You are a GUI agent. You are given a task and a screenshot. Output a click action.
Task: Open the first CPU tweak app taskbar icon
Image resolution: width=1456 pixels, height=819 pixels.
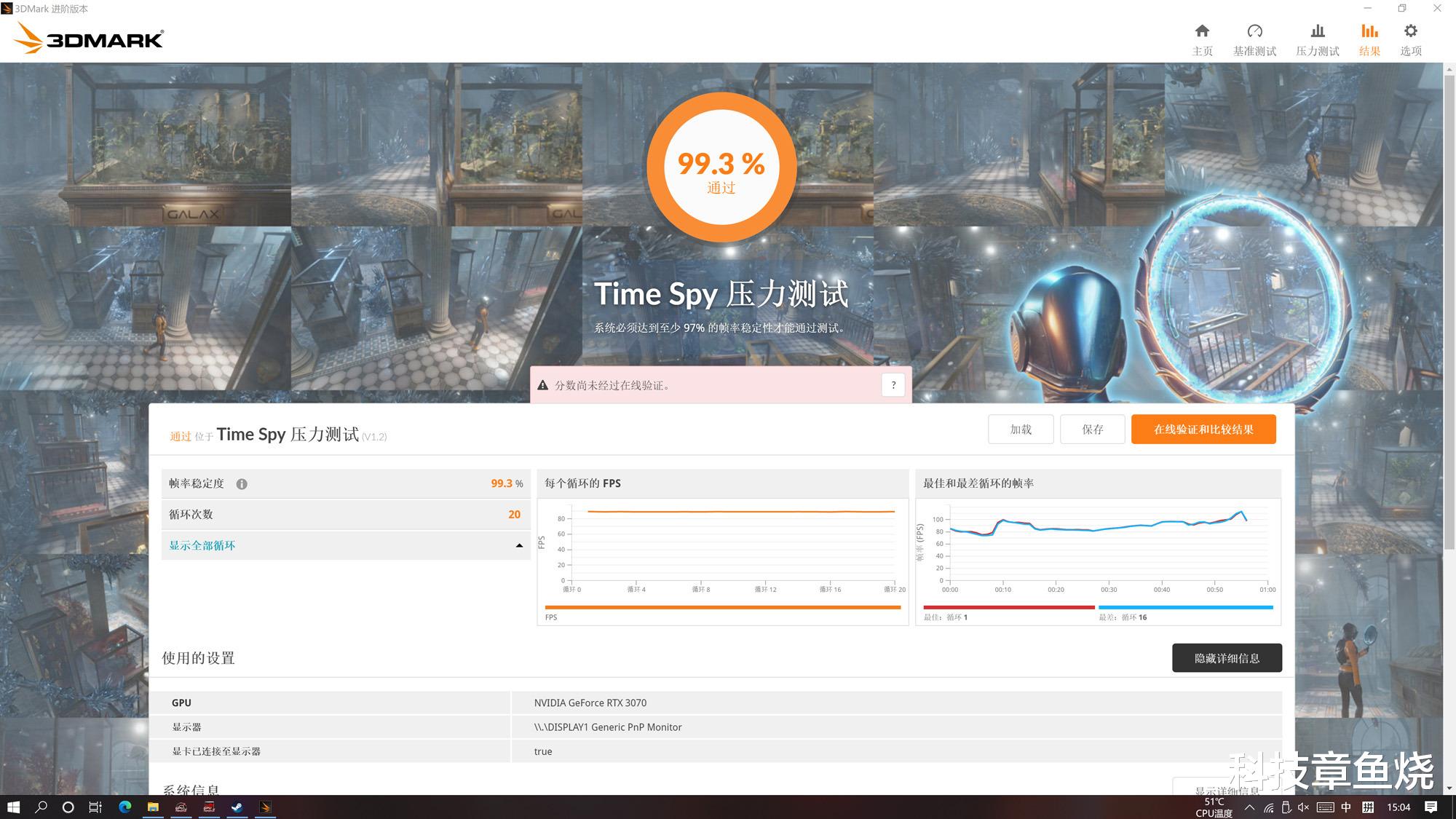(181, 807)
